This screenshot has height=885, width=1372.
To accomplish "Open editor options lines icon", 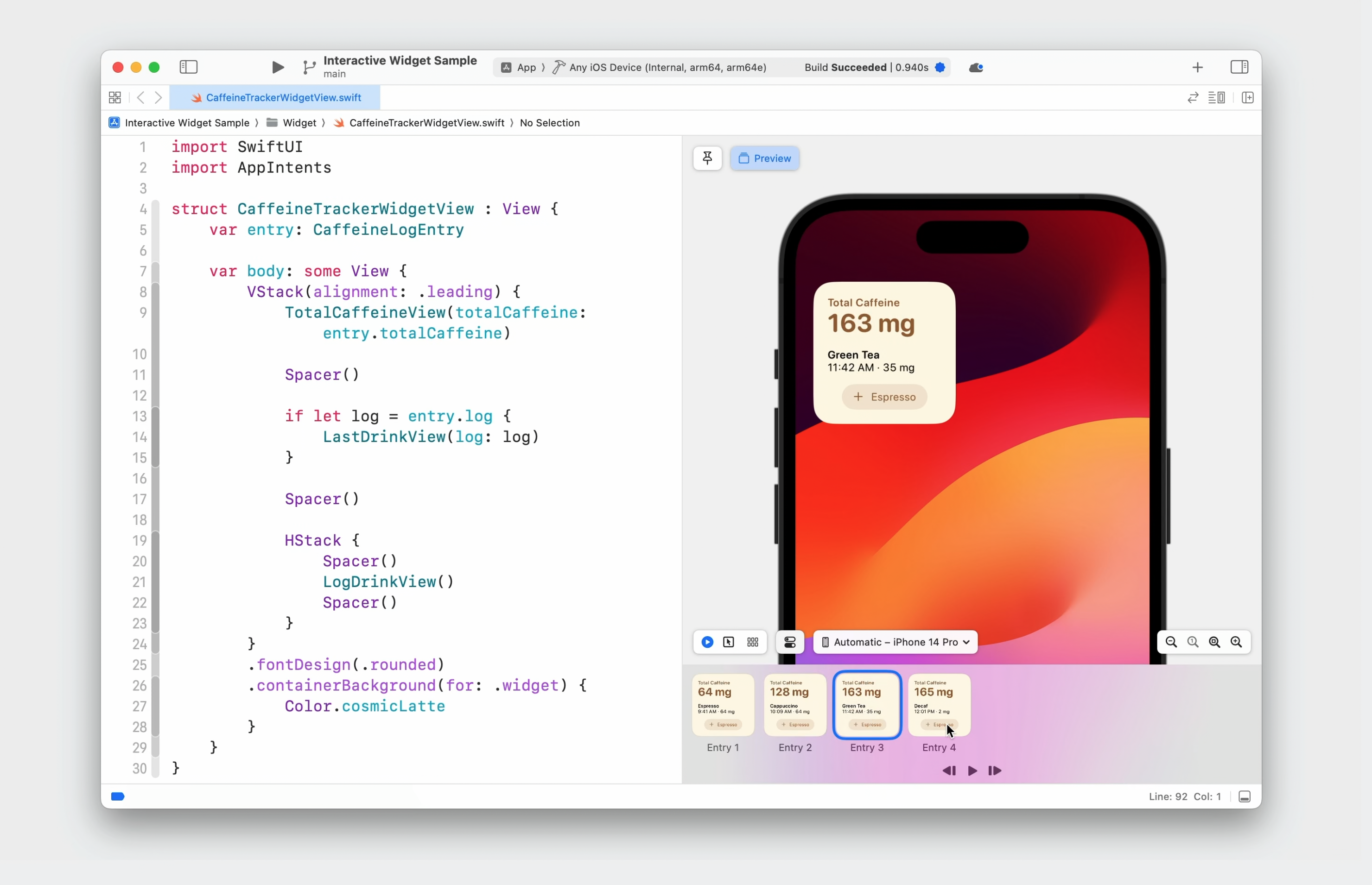I will (1216, 98).
